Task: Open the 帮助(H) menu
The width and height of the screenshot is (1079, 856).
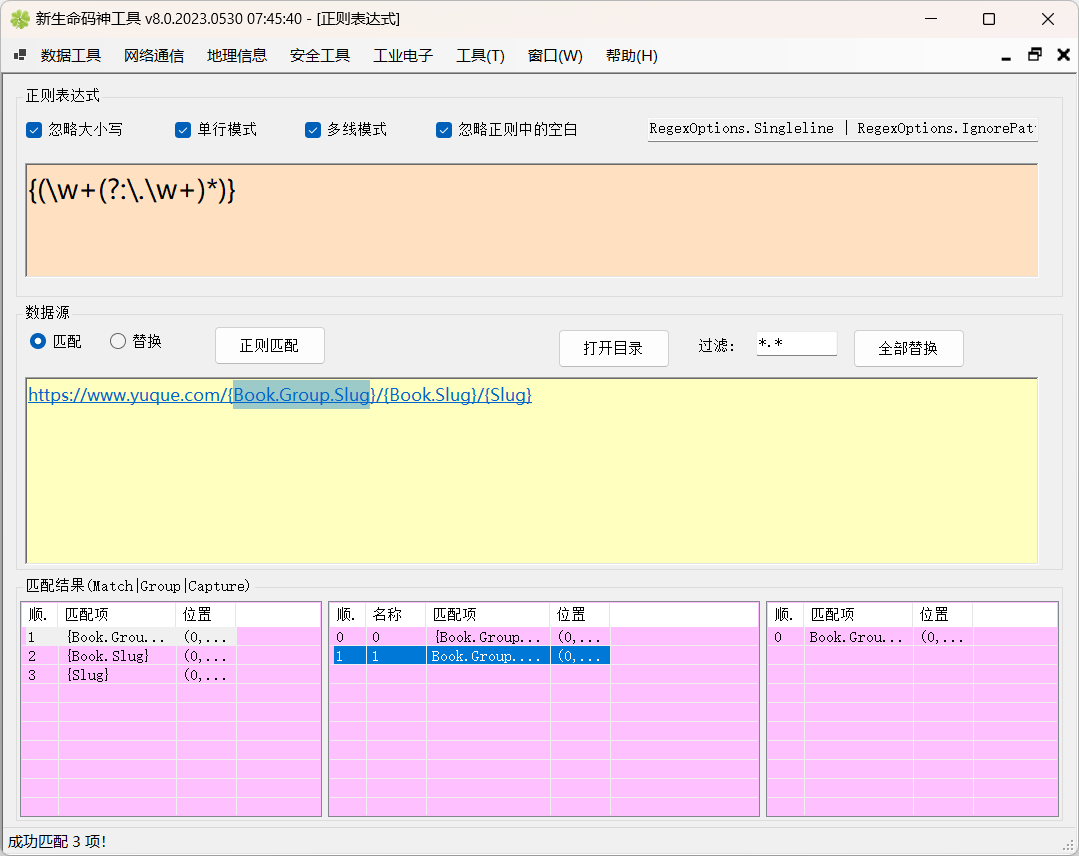Action: (632, 56)
